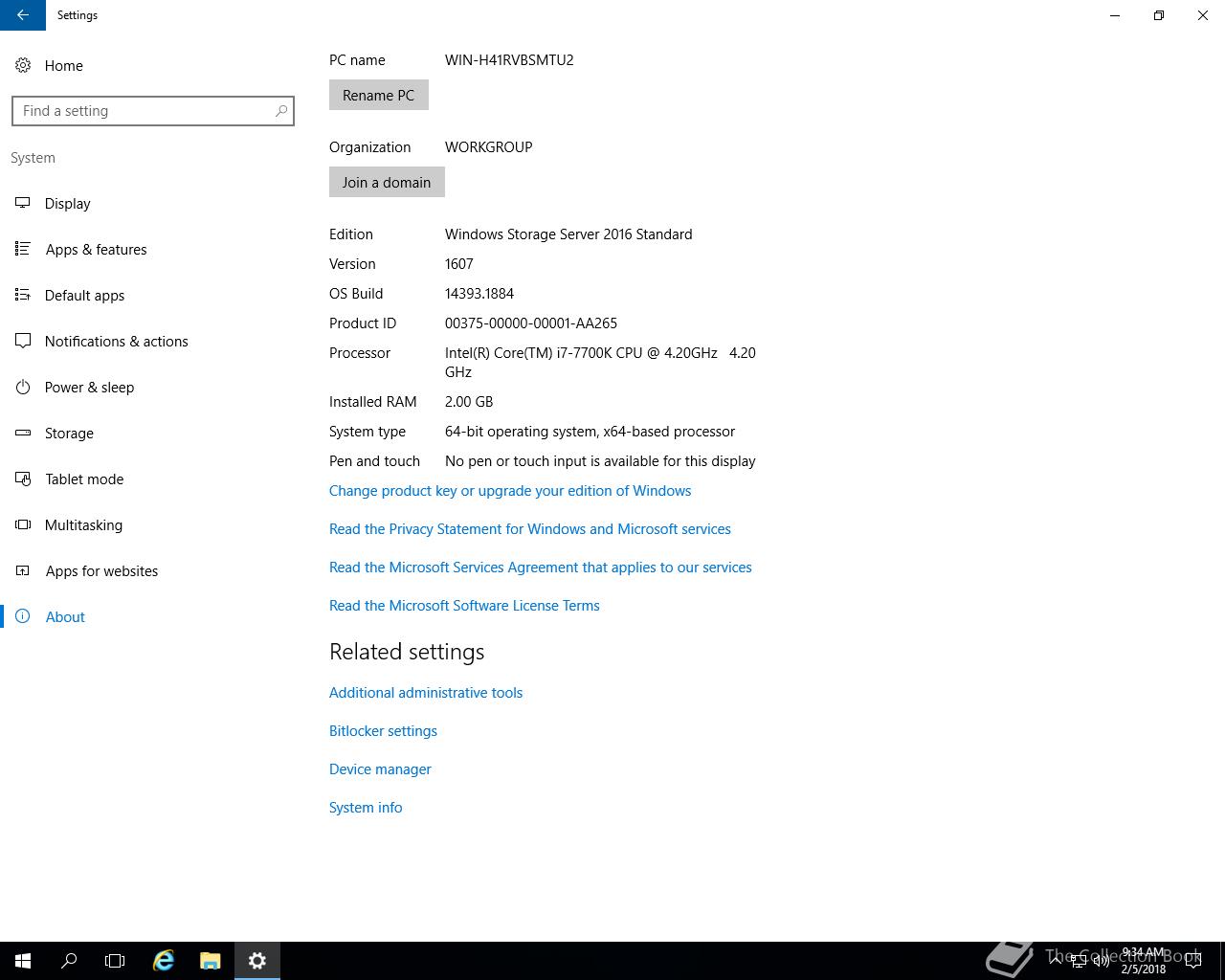Open the Windows Start menu
Viewport: 1225px width, 980px height.
pyautogui.click(x=23, y=961)
